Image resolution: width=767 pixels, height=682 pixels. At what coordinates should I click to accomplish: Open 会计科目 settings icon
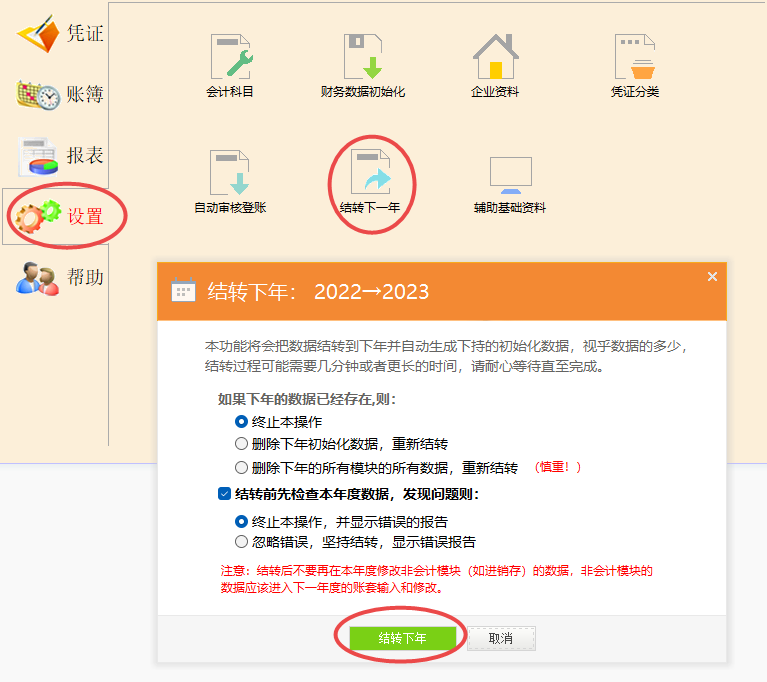tap(230, 66)
